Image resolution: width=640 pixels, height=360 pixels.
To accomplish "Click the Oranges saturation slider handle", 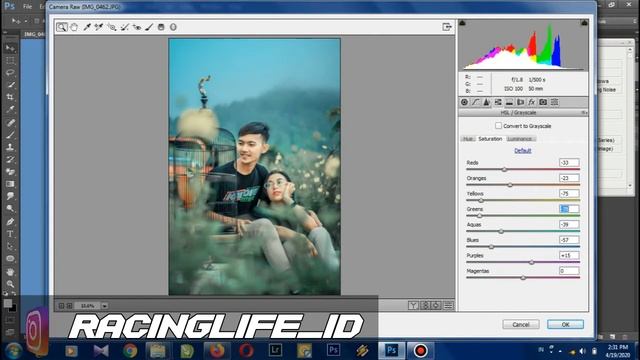I will point(510,185).
